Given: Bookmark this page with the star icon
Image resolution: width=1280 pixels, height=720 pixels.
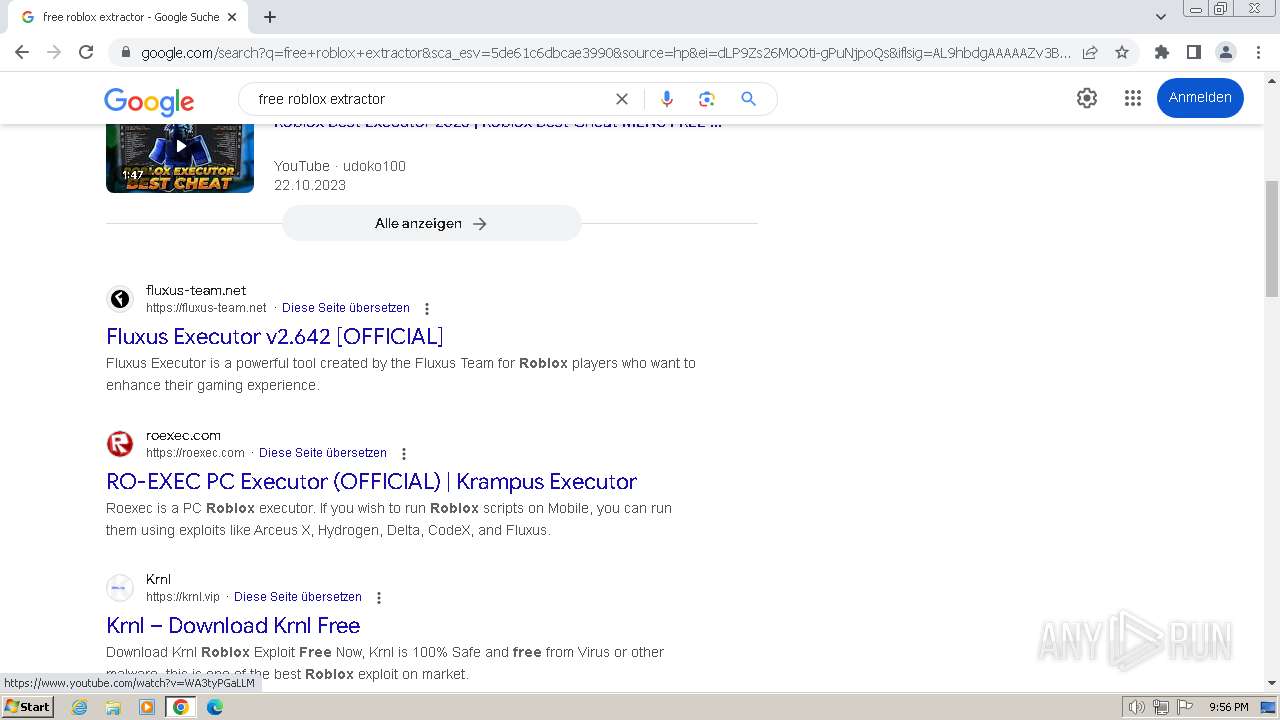Looking at the screenshot, I should point(1122,52).
